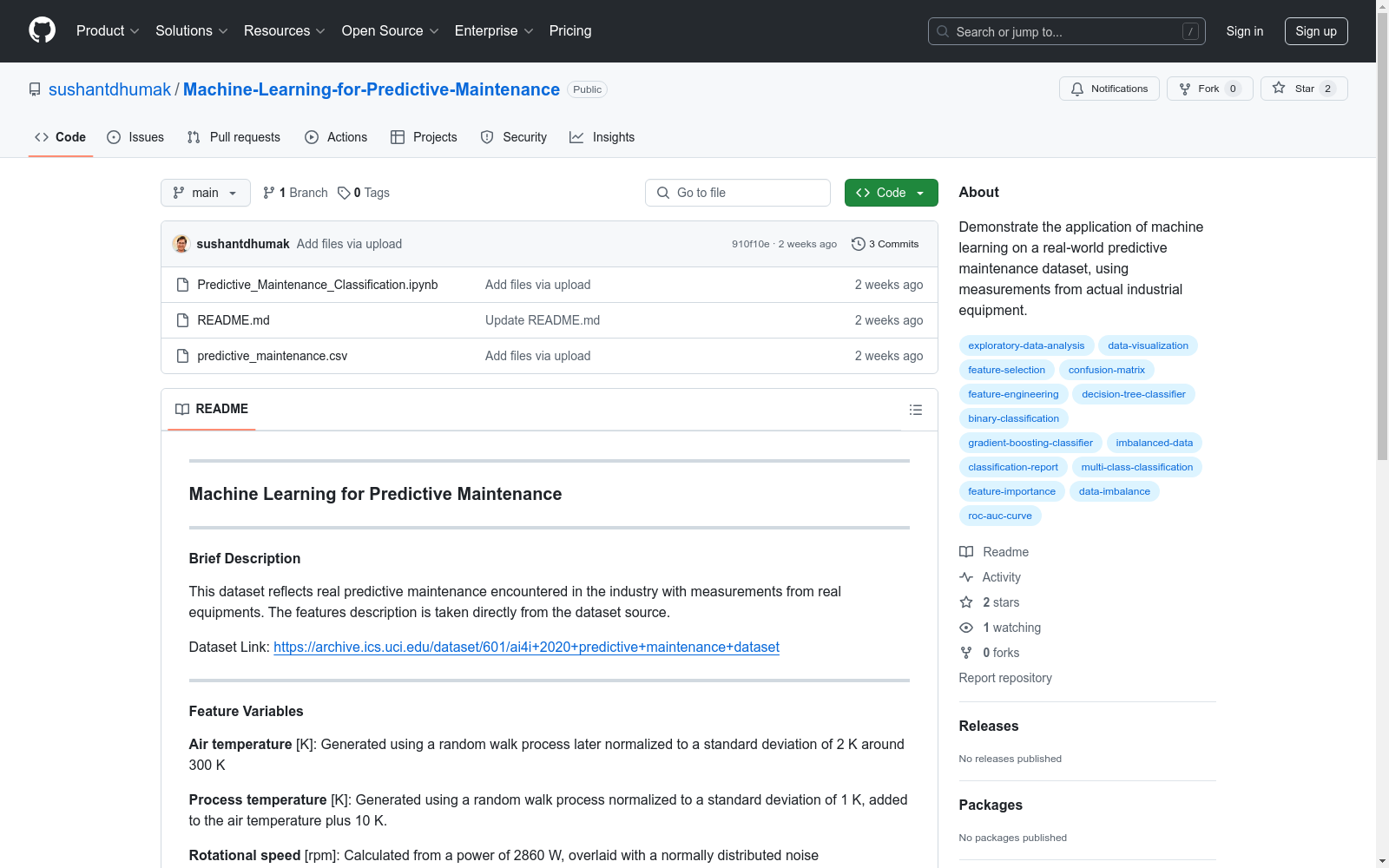Switch to the Projects tab

[x=424, y=137]
